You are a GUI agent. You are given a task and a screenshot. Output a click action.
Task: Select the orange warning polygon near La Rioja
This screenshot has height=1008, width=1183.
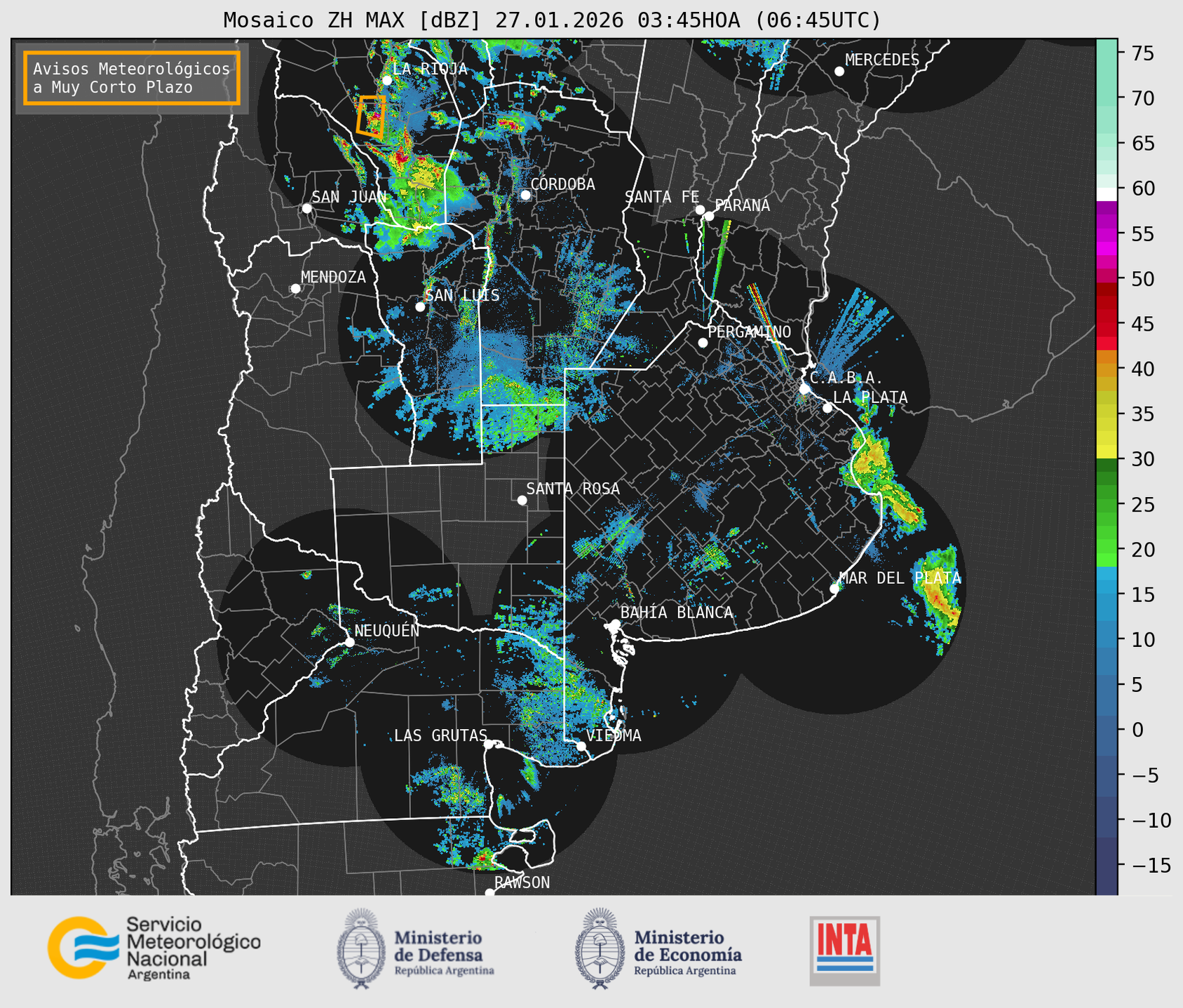(370, 116)
